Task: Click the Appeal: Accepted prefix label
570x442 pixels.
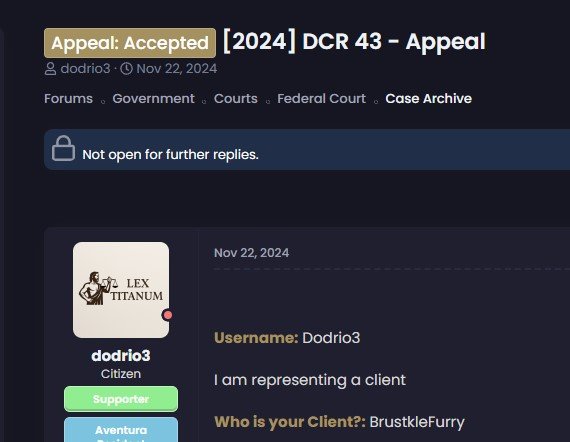Action: click(x=130, y=43)
